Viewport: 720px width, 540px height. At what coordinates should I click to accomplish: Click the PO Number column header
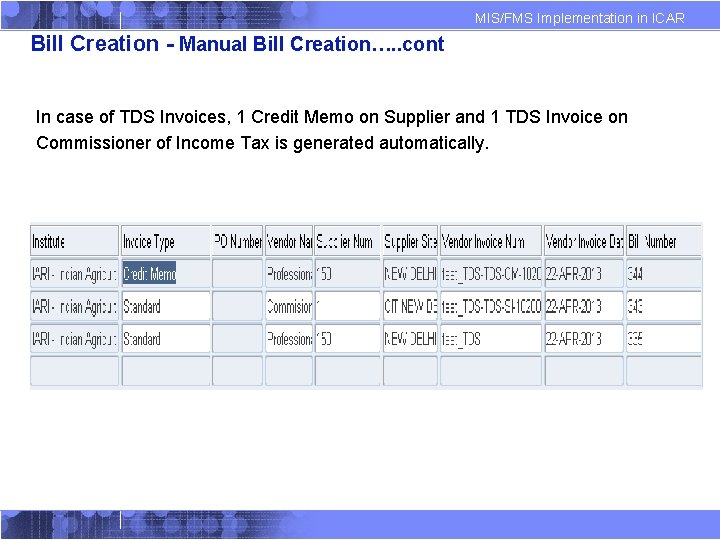tap(237, 241)
